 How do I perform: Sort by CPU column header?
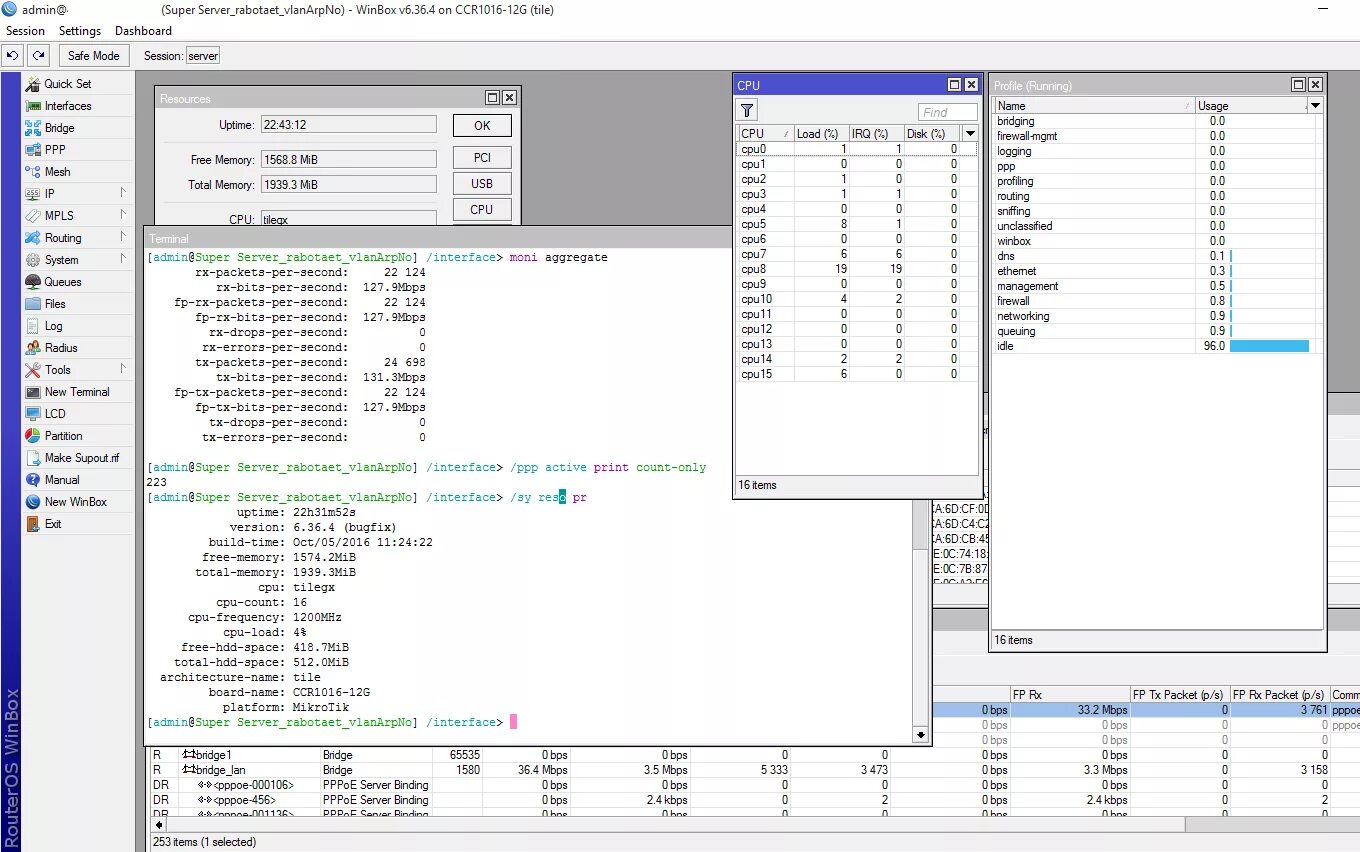tap(765, 134)
